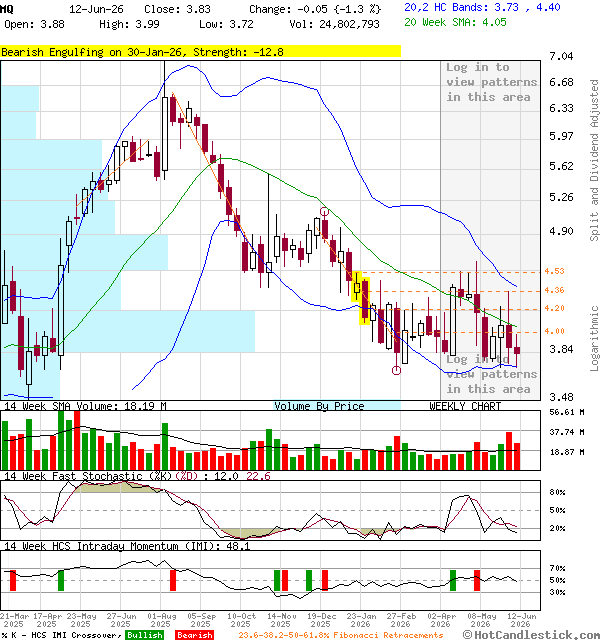Click the upper Log in to view patterns text
This screenshot has width=600, height=640.
tap(491, 82)
